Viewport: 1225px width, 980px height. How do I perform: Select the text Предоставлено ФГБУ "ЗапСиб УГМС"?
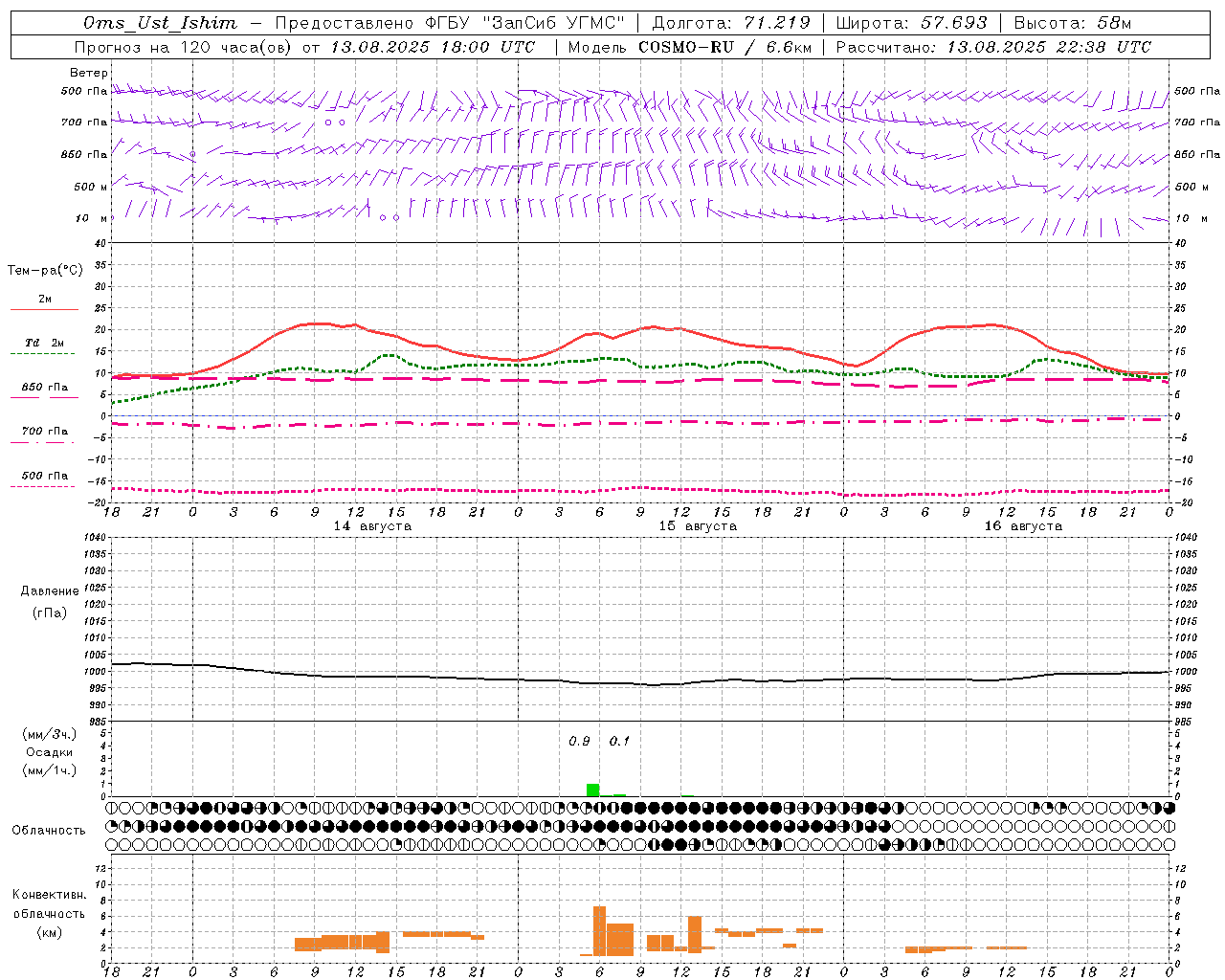pos(450,23)
